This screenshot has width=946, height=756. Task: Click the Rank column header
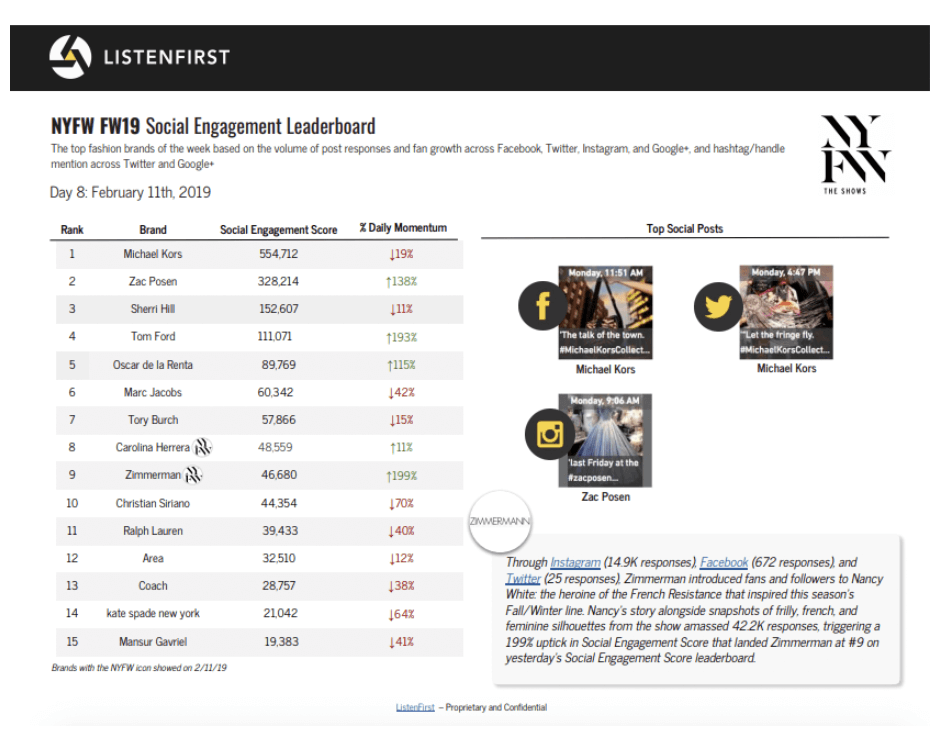[x=72, y=230]
